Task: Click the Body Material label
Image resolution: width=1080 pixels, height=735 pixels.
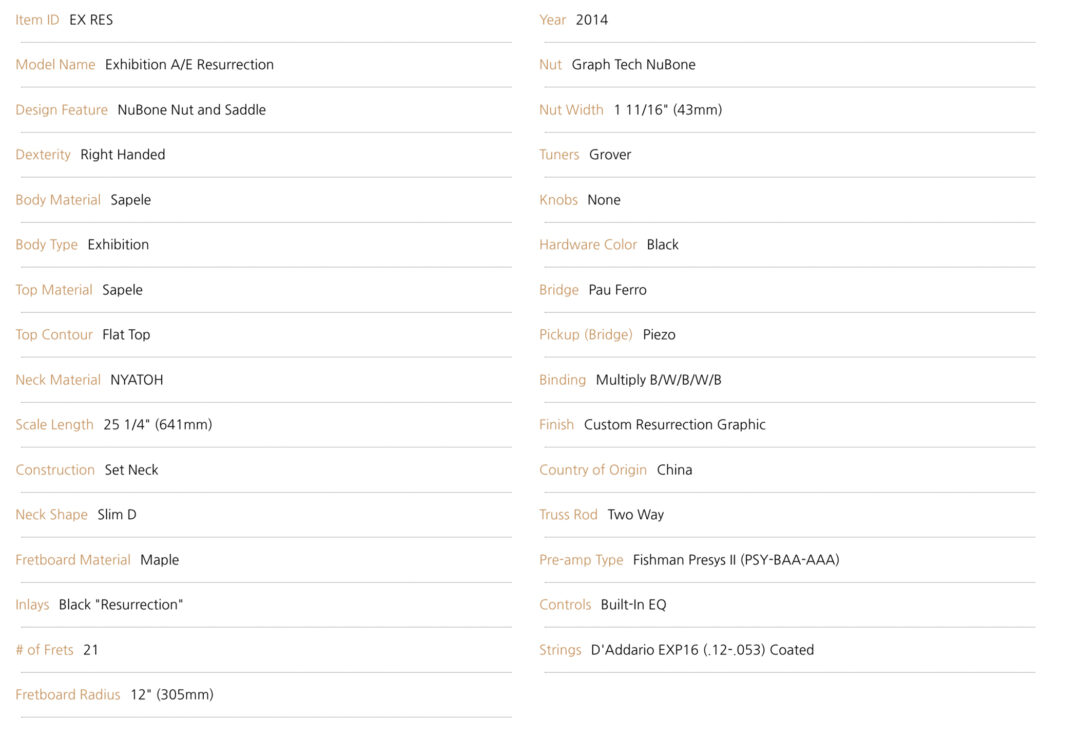Action: (58, 200)
